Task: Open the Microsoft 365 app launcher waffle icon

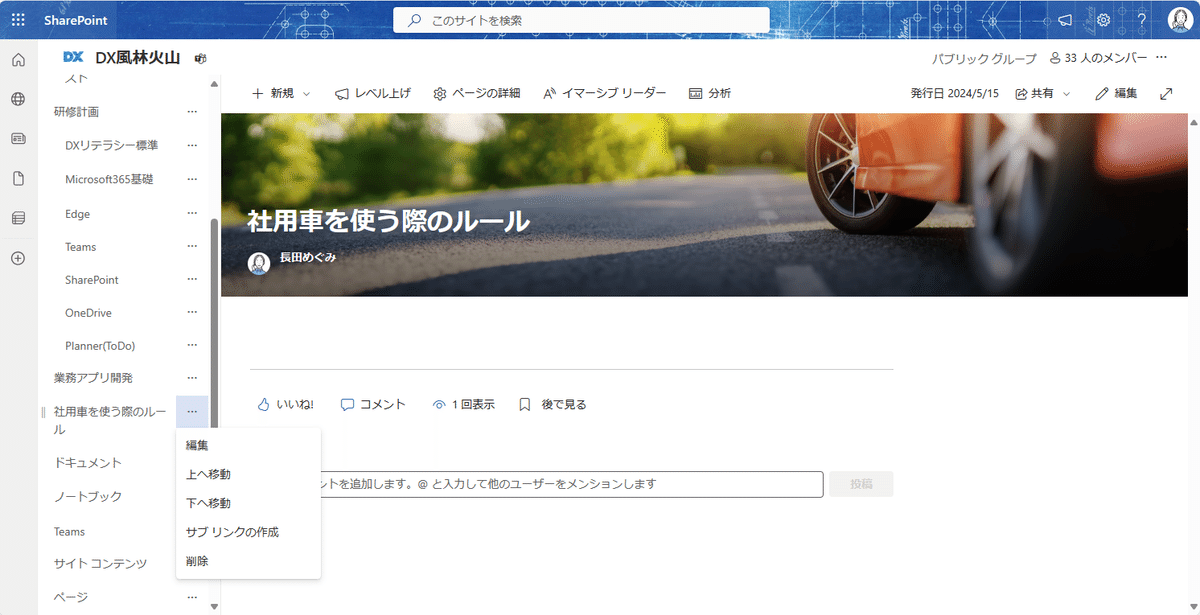Action: [x=18, y=19]
